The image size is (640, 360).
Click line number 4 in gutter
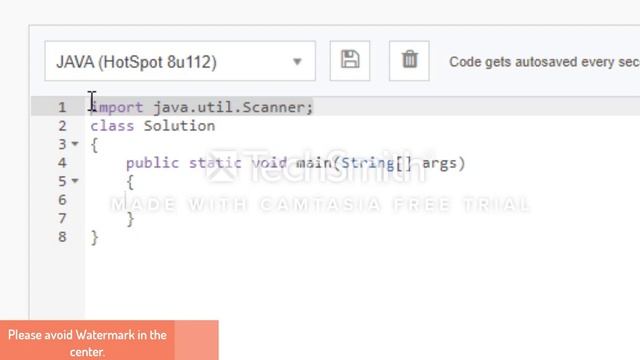[62, 163]
